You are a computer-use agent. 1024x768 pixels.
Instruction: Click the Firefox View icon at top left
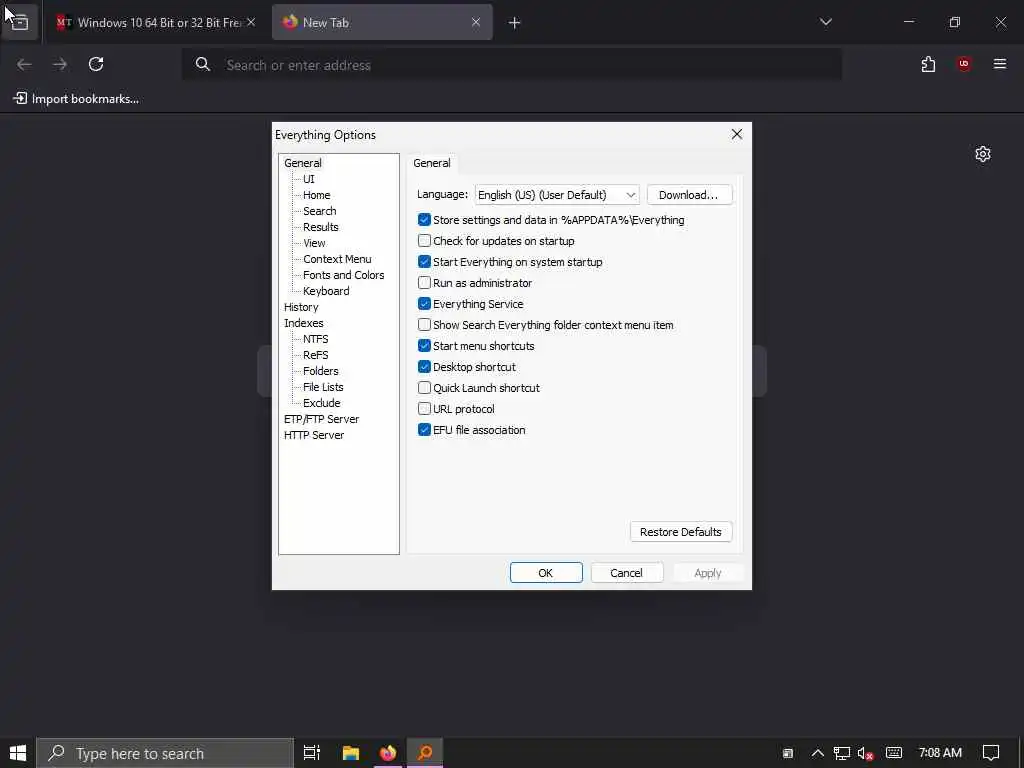(x=20, y=23)
